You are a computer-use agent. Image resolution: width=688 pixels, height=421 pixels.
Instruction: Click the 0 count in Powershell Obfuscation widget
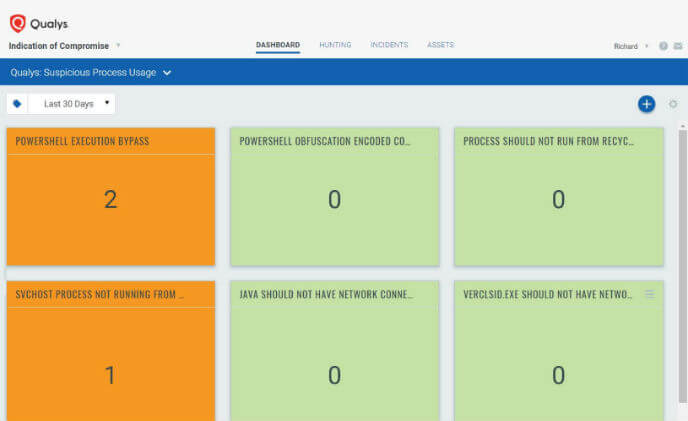coord(334,199)
